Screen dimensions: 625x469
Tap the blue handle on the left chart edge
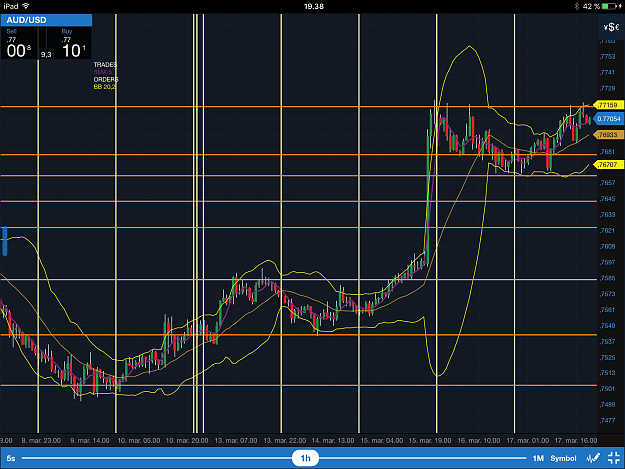coord(4,241)
